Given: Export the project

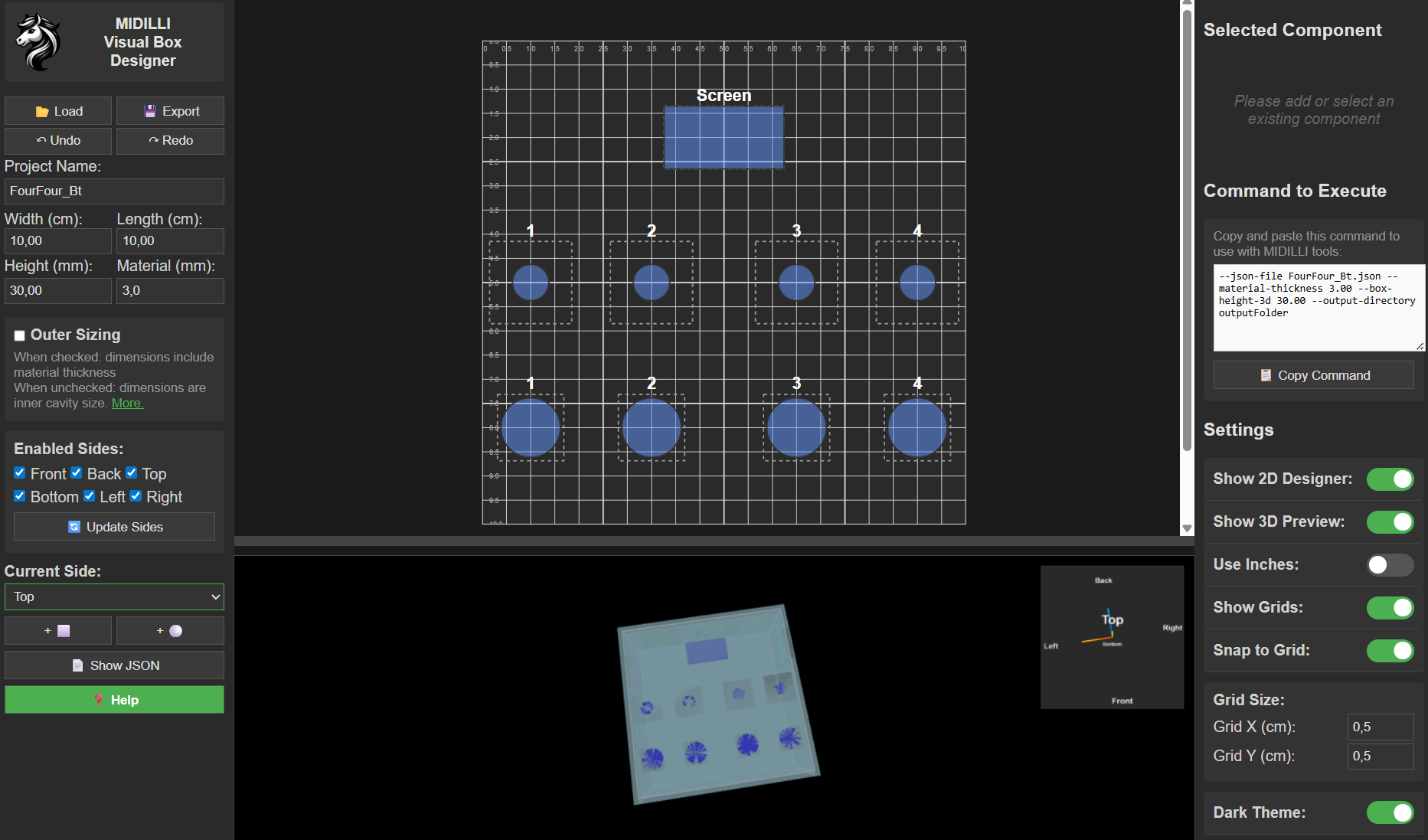Looking at the screenshot, I should coord(170,111).
